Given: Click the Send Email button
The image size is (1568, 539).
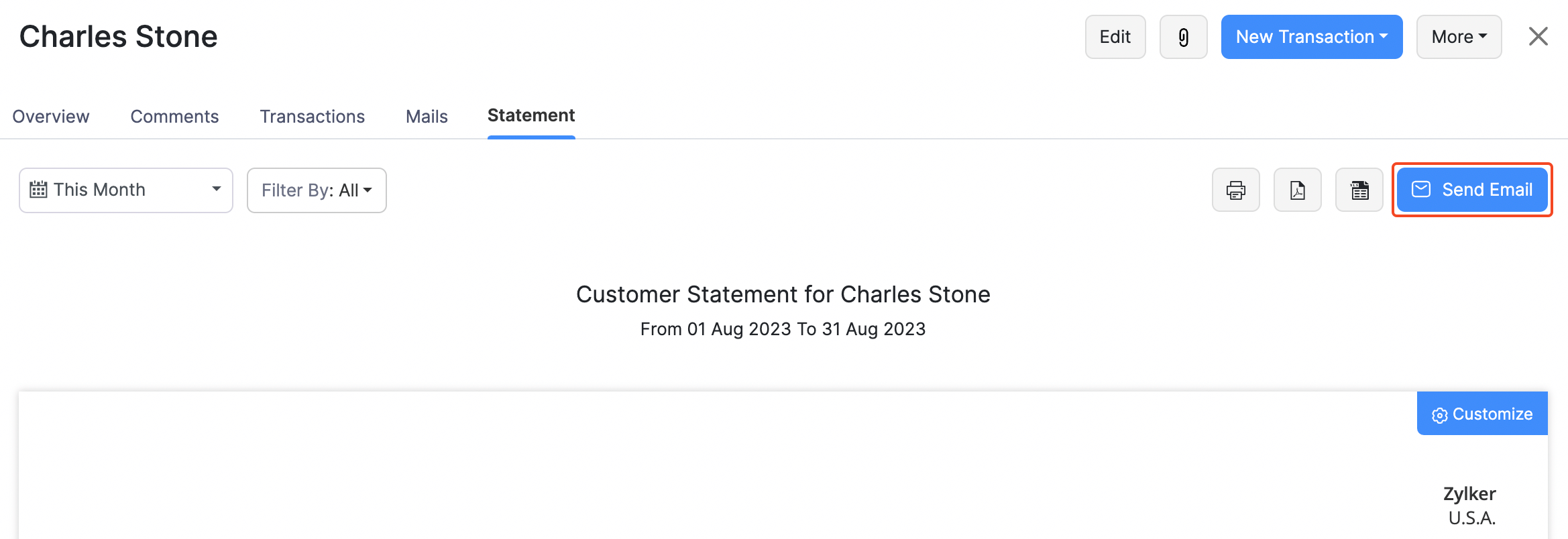Looking at the screenshot, I should coord(1472,190).
